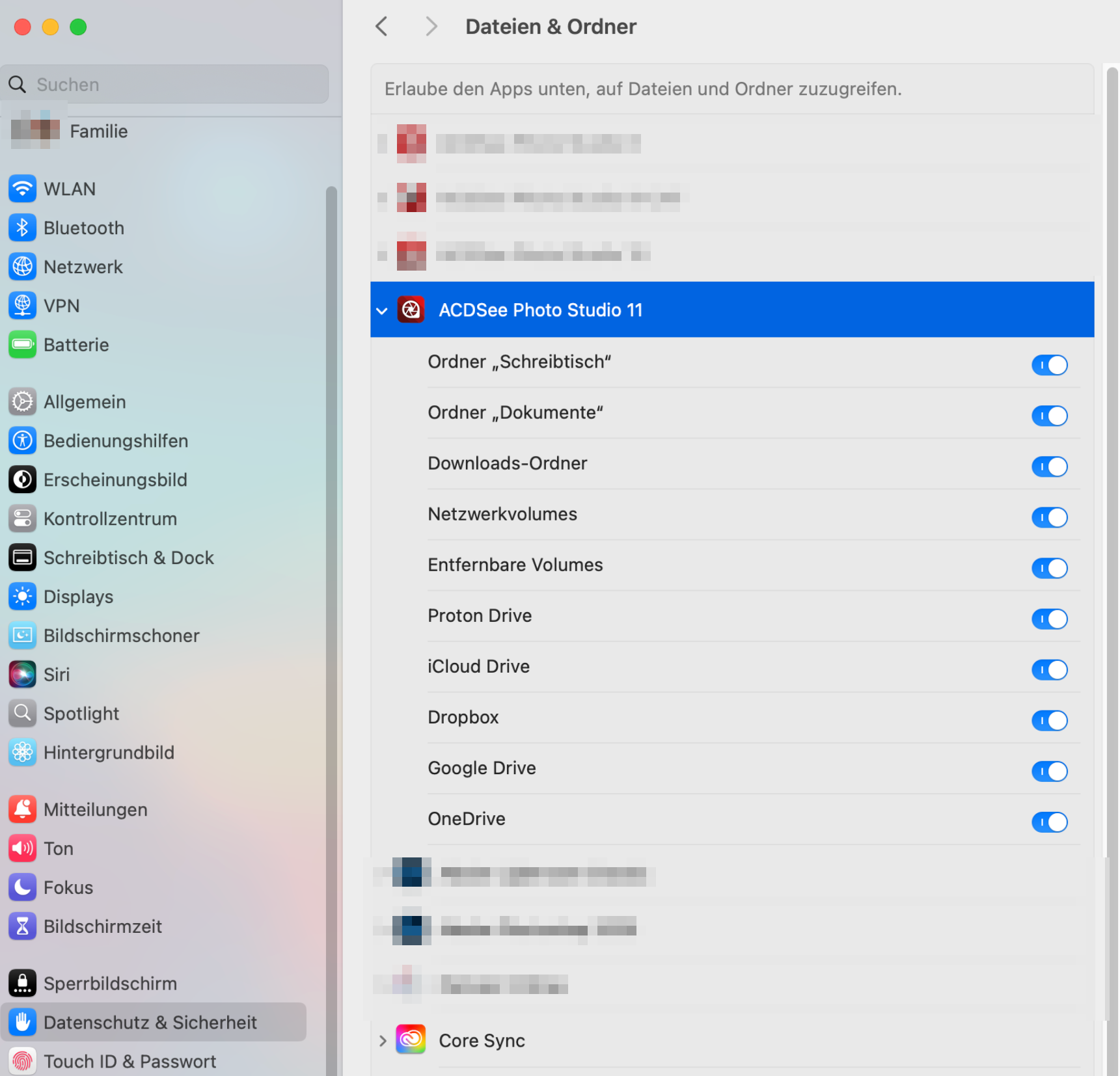
Task: Select the Bildschirmzeit hourglass icon
Action: tap(22, 926)
